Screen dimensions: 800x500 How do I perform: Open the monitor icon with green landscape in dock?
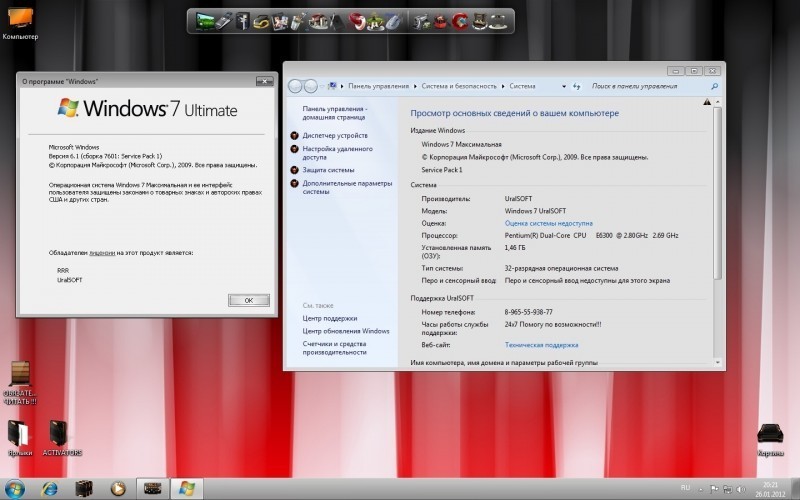pyautogui.click(x=205, y=21)
